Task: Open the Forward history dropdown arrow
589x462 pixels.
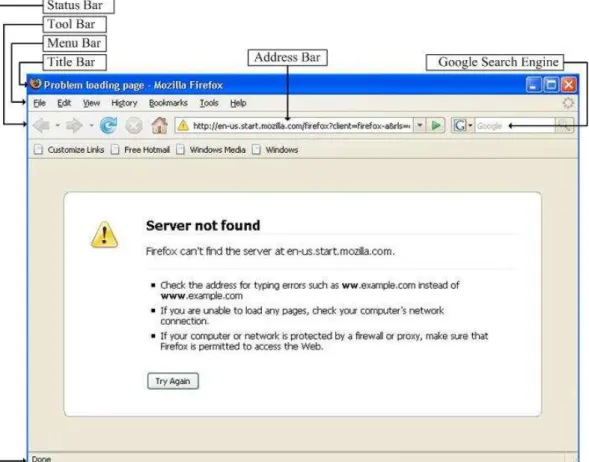Action: tap(91, 125)
